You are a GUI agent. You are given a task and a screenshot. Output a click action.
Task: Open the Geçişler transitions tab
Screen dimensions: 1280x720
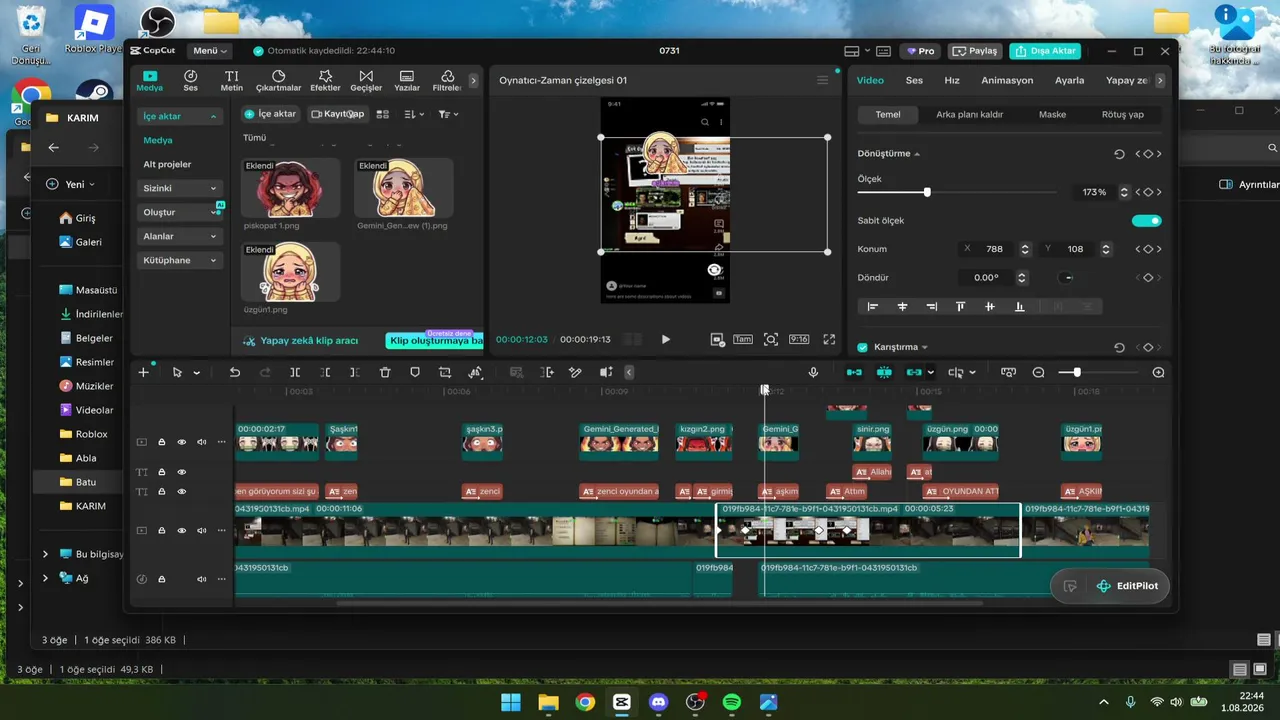(x=366, y=81)
